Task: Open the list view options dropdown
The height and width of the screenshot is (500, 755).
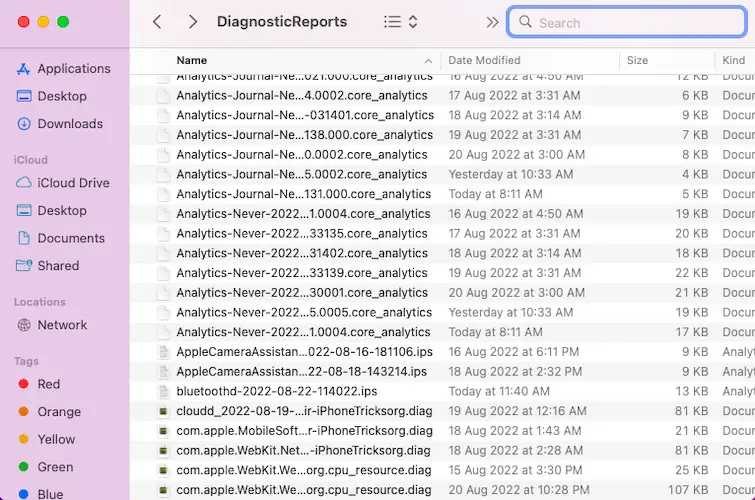Action: [400, 22]
